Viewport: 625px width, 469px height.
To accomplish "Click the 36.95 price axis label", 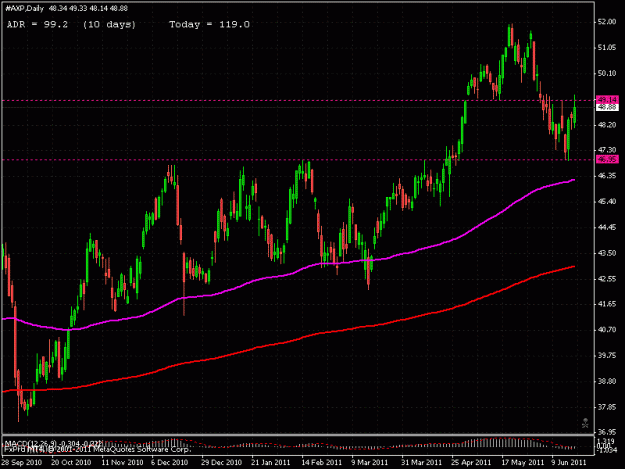I will tap(607, 432).
